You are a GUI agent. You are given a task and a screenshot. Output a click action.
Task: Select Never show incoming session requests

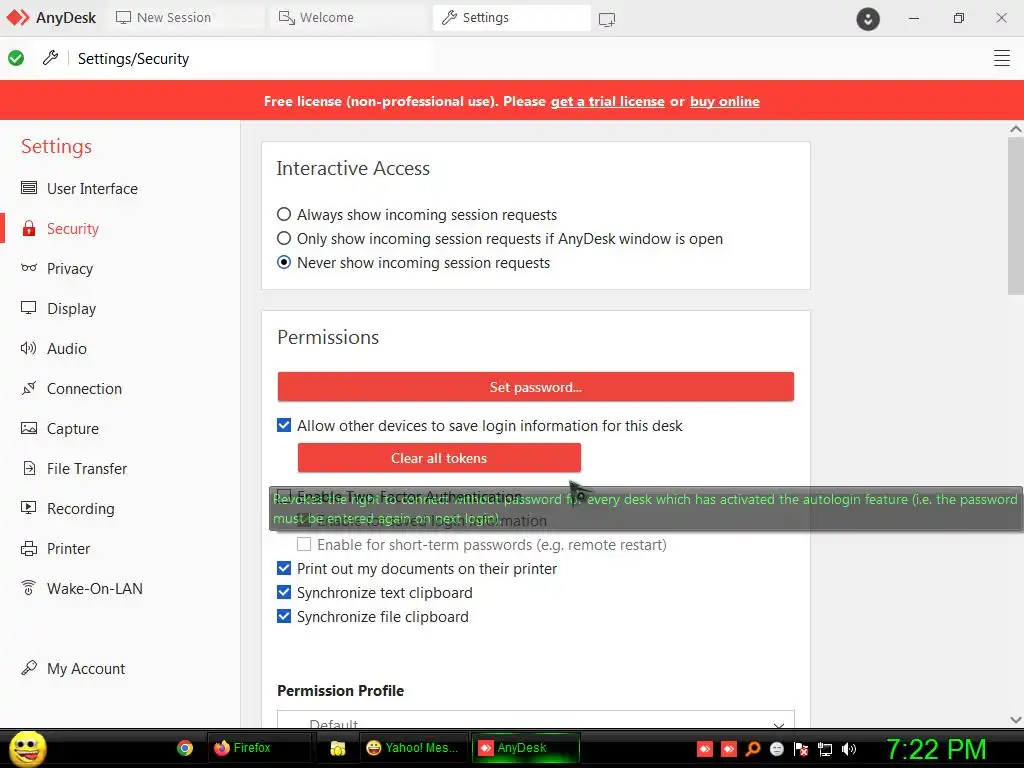(x=283, y=263)
